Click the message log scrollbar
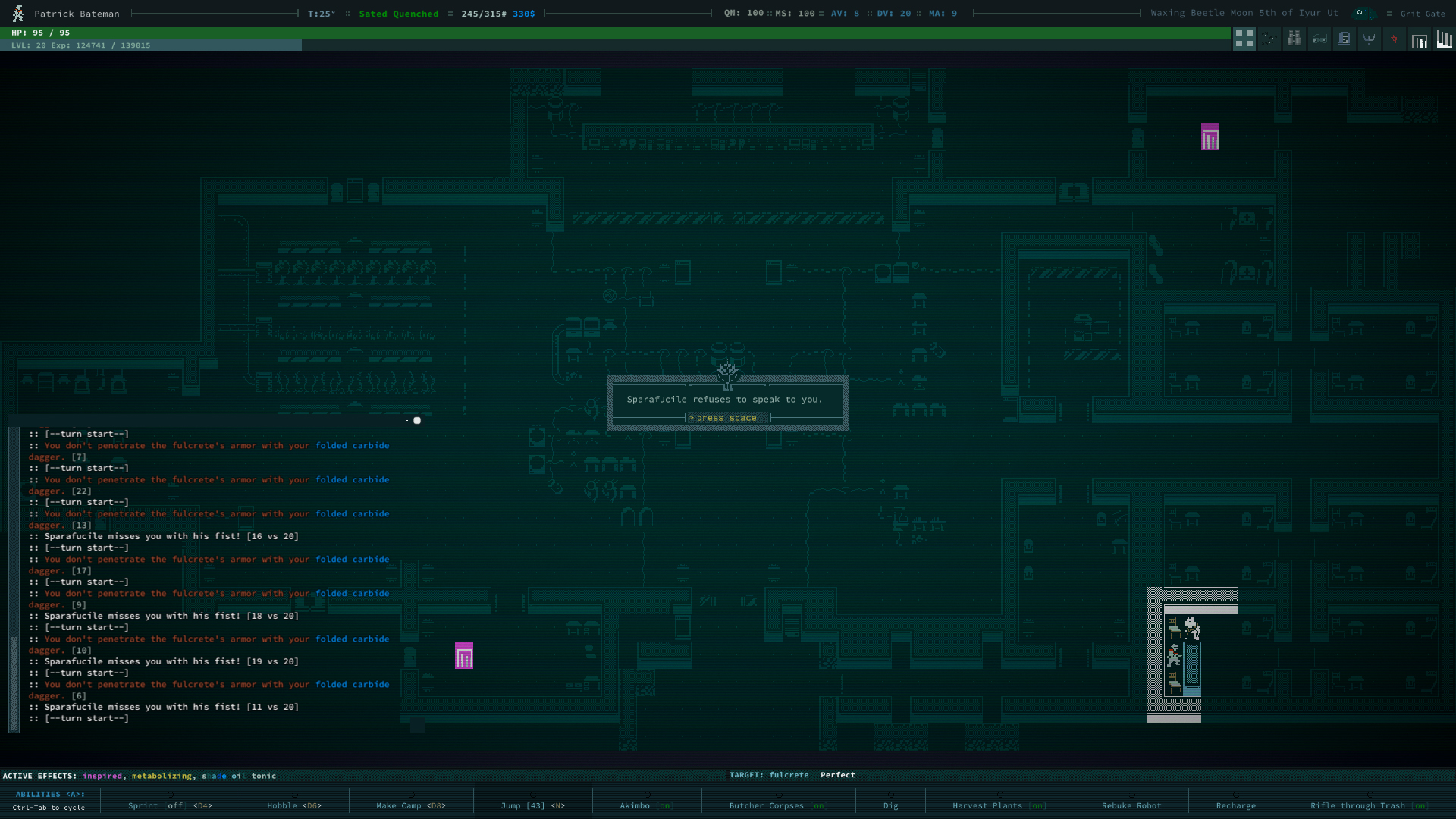Image resolution: width=1456 pixels, height=819 pixels. point(14,576)
